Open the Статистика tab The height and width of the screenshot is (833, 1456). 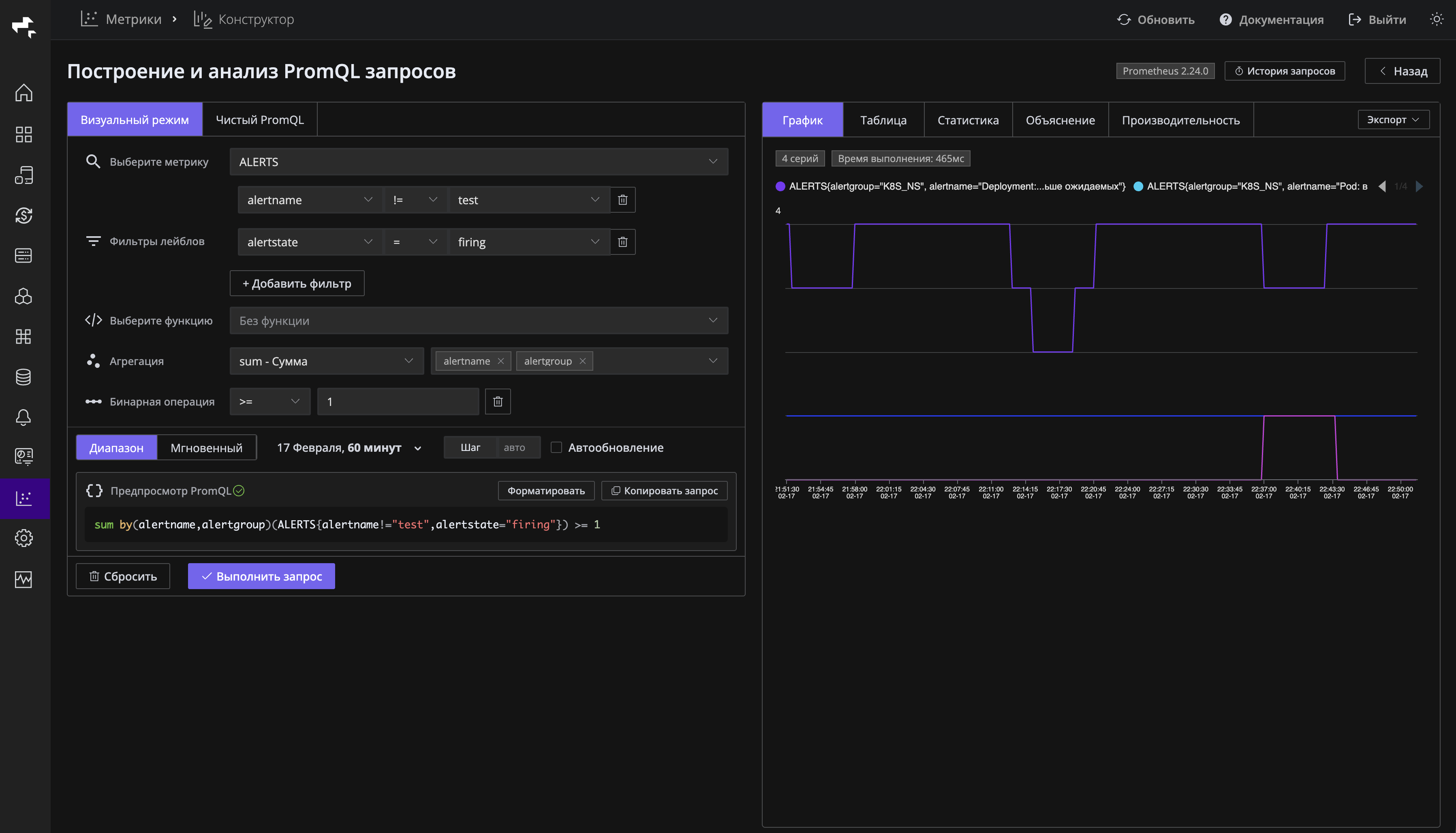[967, 120]
